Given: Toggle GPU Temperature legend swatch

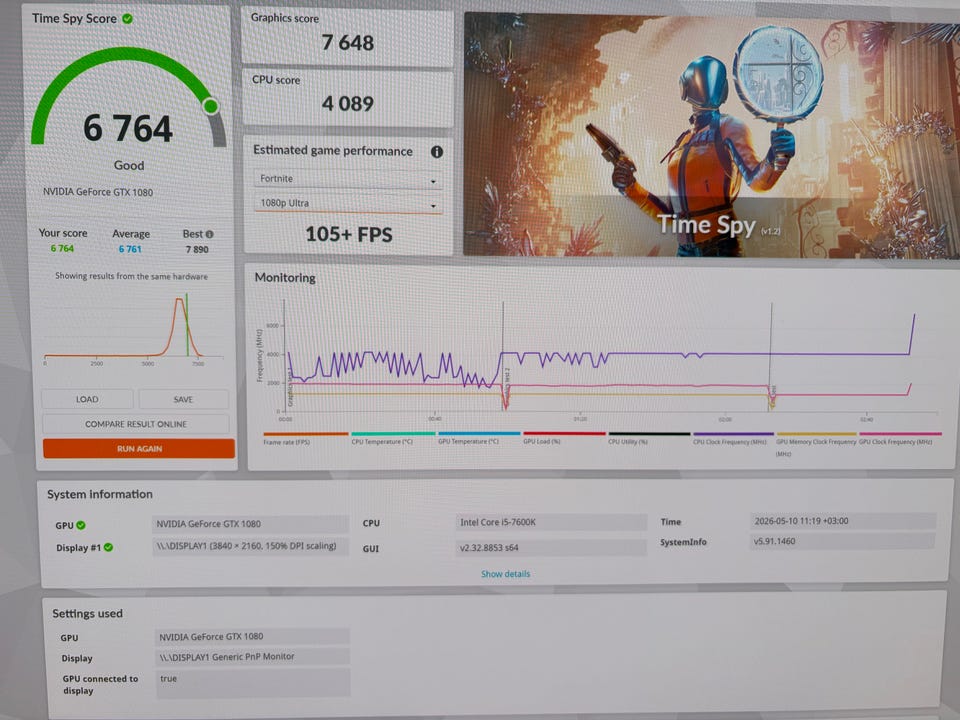Looking at the screenshot, I should [x=479, y=433].
